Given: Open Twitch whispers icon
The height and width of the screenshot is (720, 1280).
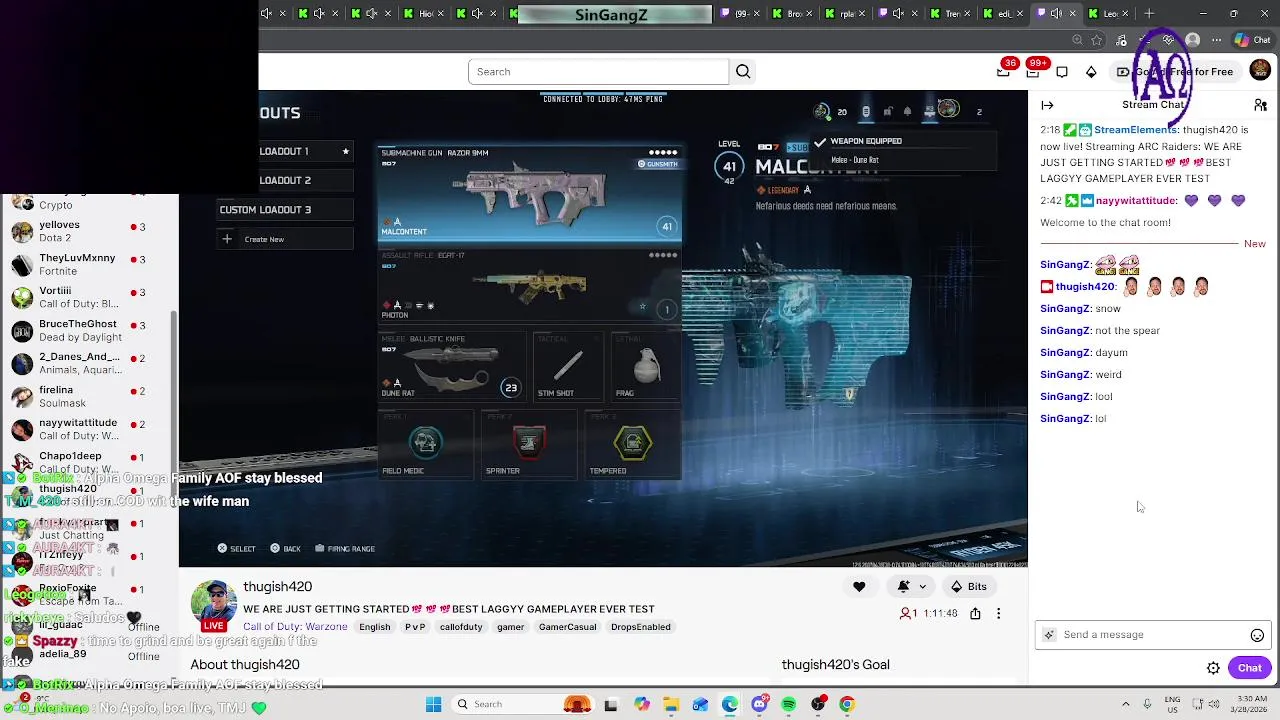Looking at the screenshot, I should pyautogui.click(x=1062, y=72).
